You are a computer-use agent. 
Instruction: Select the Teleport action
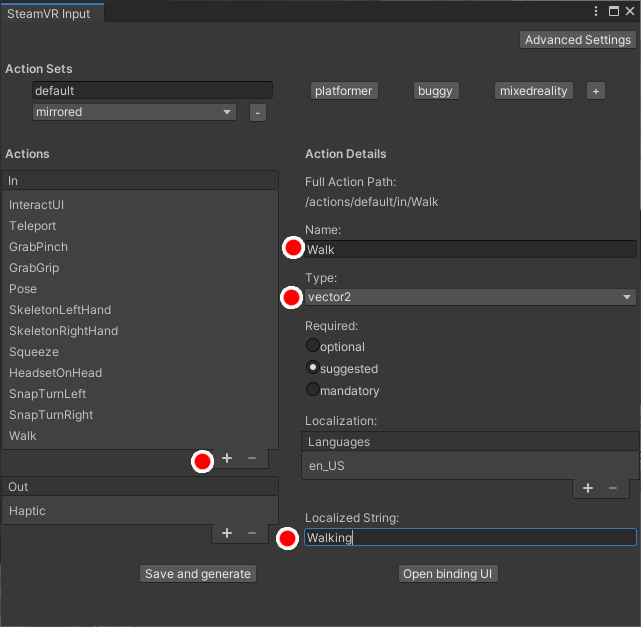[140, 226]
